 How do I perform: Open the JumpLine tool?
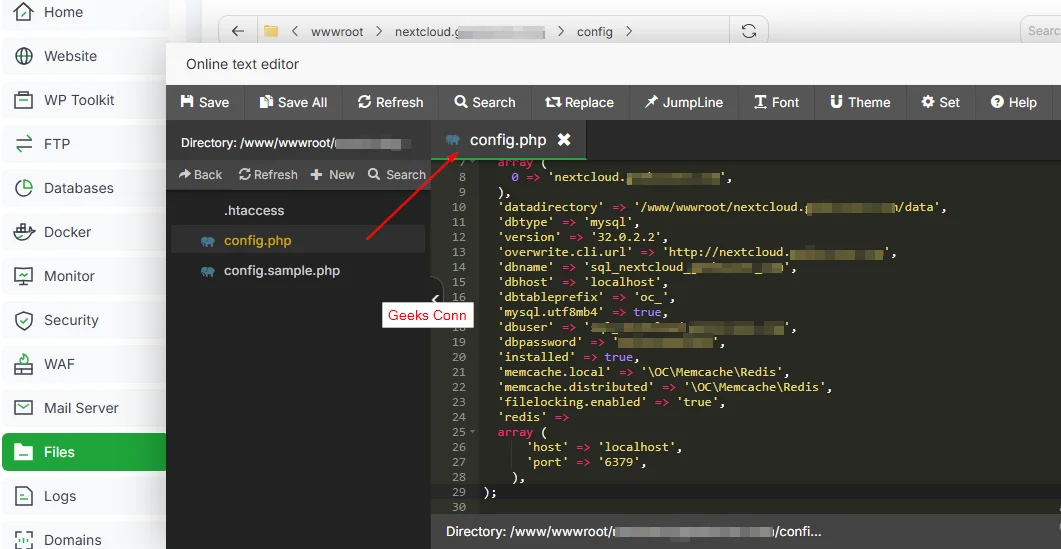pyautogui.click(x=682, y=102)
